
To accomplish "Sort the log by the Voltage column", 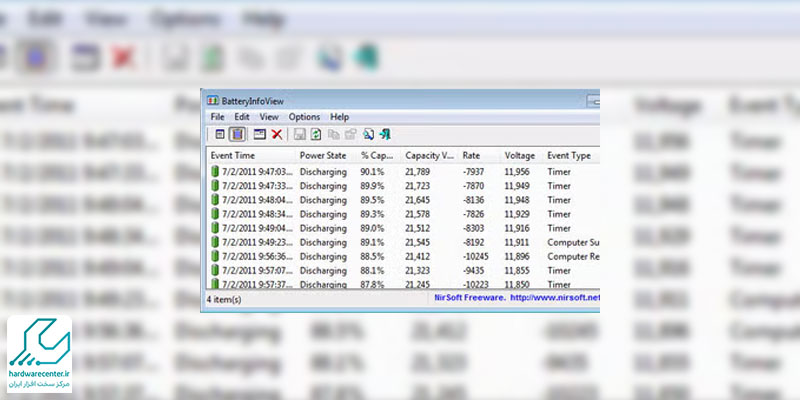I will 520,156.
